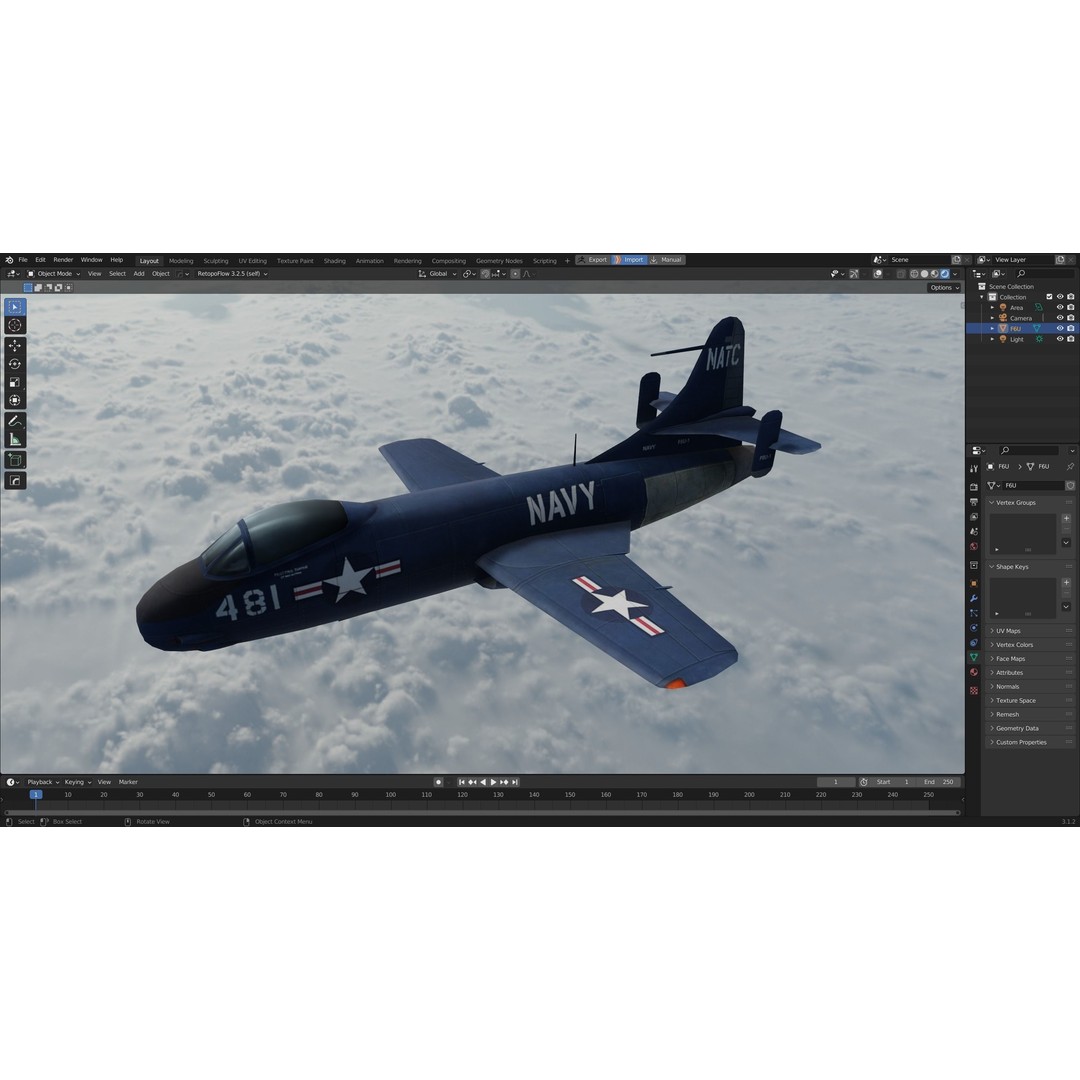Viewport: 1080px width, 1080px height.
Task: Click the End frame field 250
Action: click(x=940, y=782)
